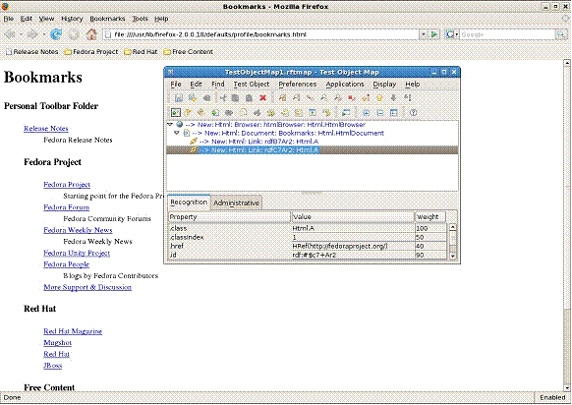Image resolution: width=572 pixels, height=405 pixels.
Task: Click the search magnifier button in Firefox
Action: click(x=561, y=34)
